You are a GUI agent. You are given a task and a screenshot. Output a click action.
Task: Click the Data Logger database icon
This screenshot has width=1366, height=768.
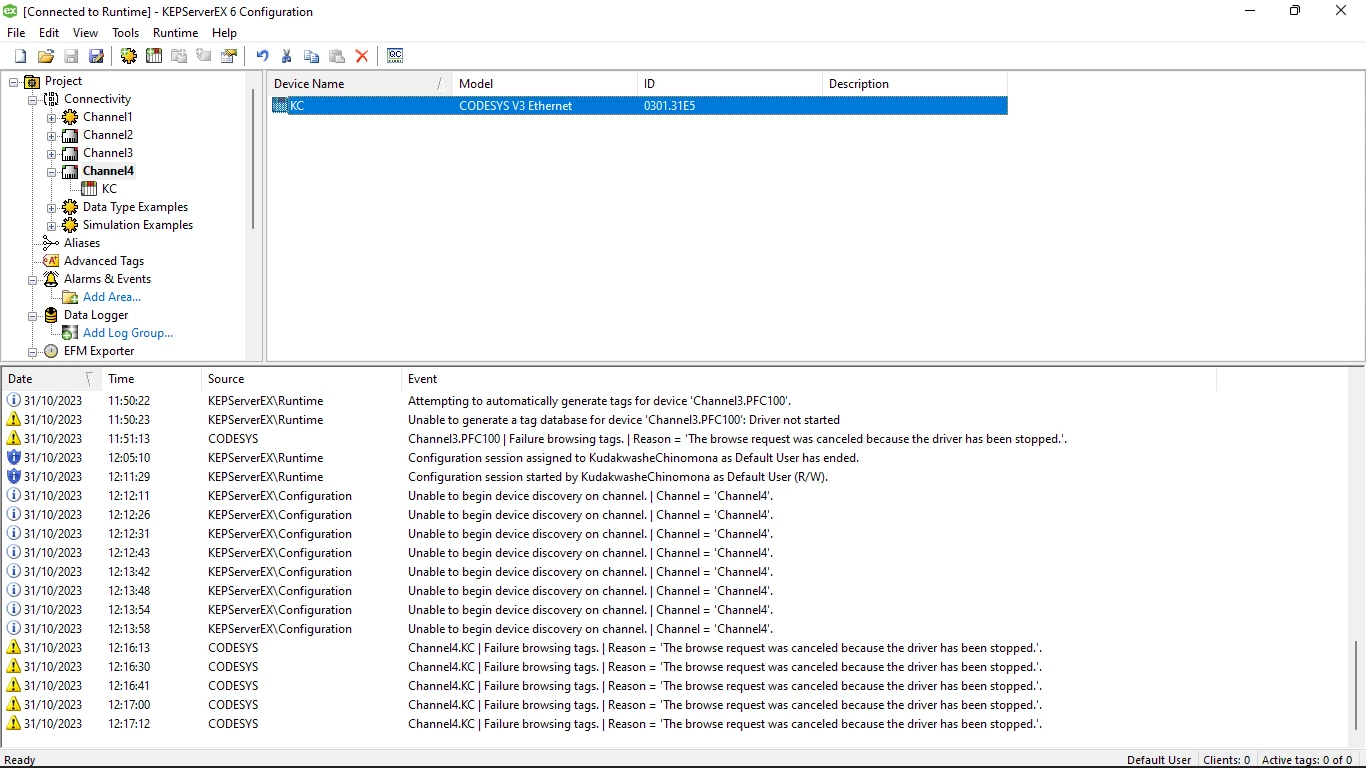(51, 315)
